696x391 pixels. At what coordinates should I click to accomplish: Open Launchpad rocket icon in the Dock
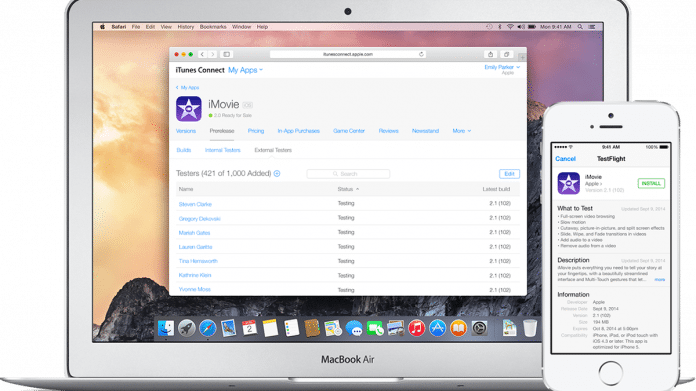tap(186, 328)
